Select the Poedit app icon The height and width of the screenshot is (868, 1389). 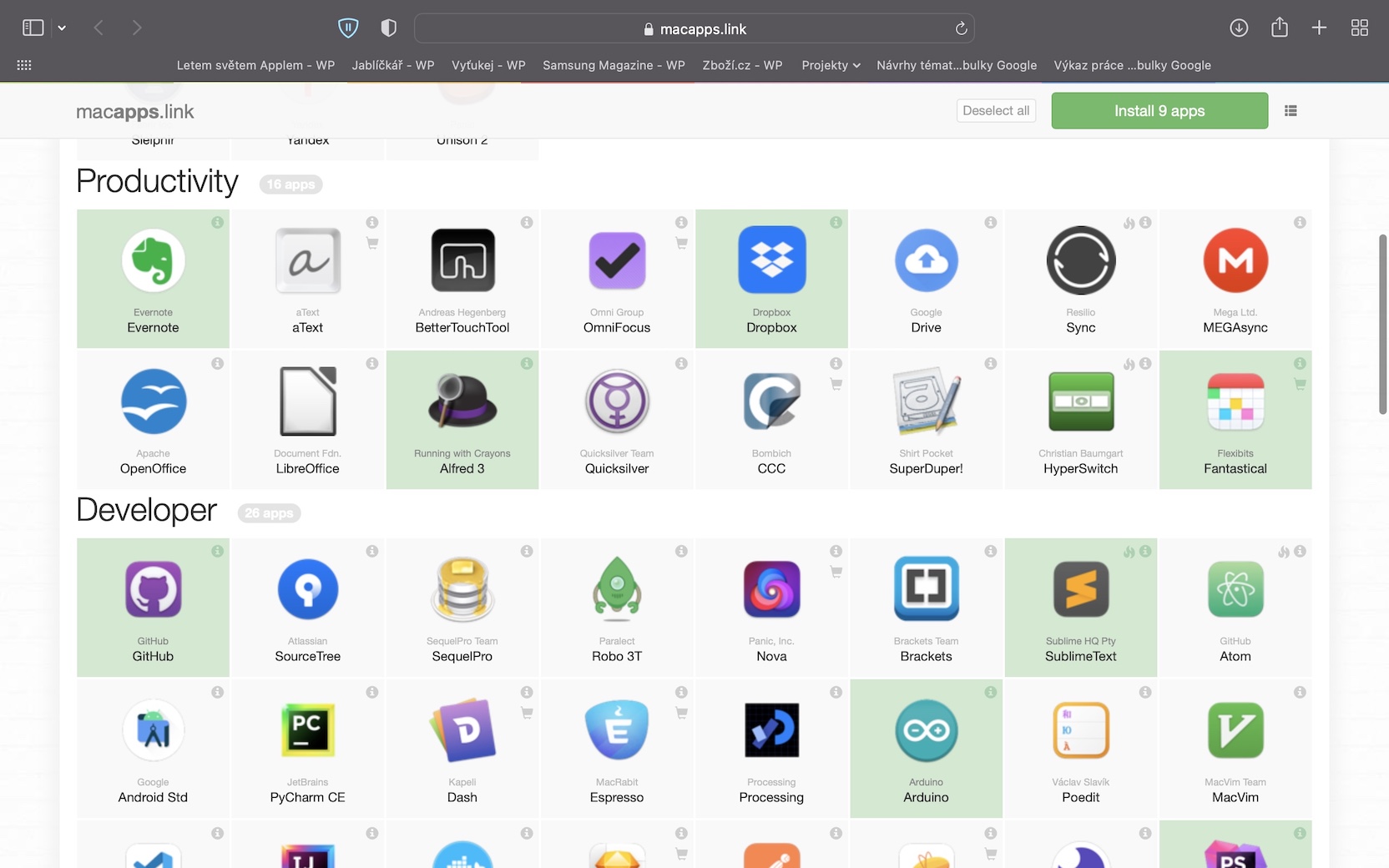[1081, 730]
